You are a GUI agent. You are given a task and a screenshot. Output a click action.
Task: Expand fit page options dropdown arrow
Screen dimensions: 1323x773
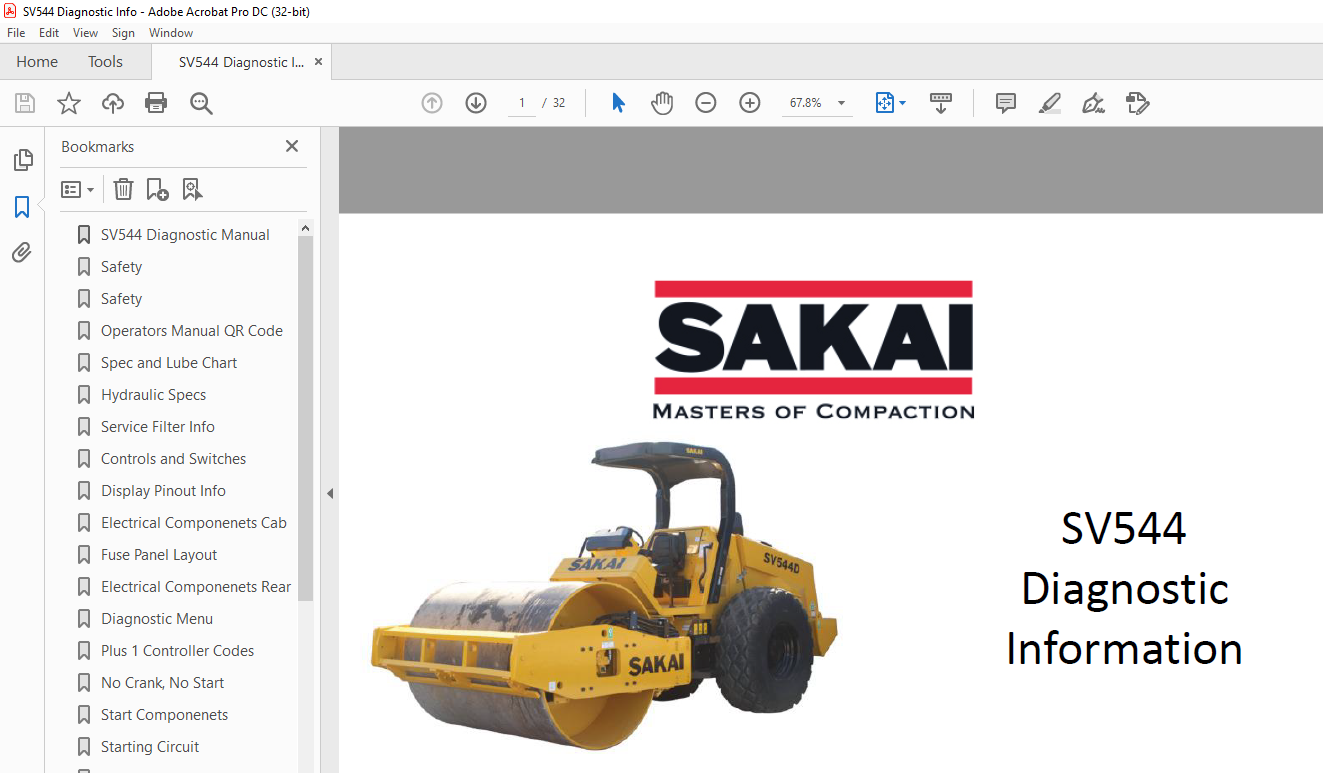[902, 103]
